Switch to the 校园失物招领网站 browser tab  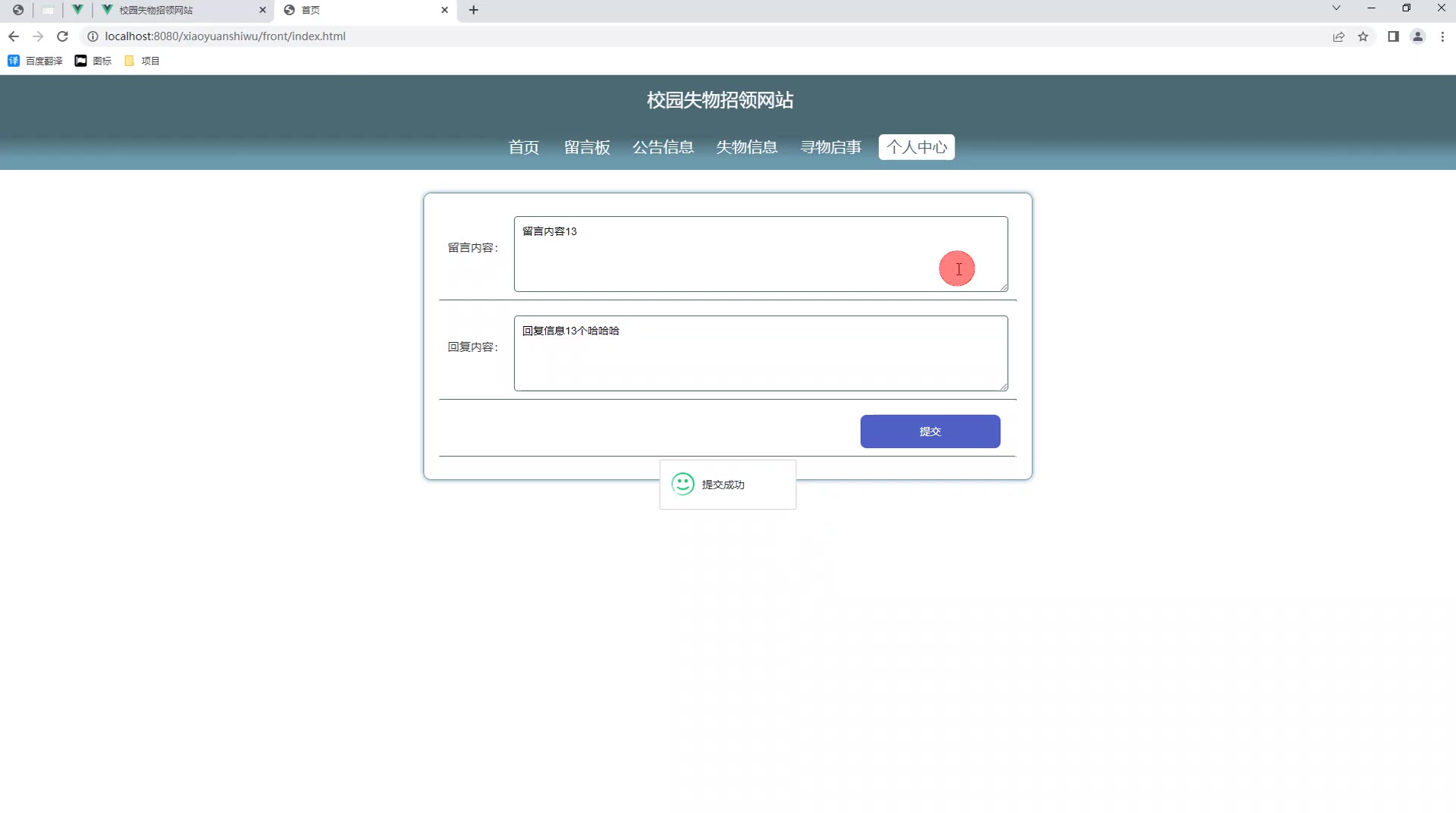[184, 10]
